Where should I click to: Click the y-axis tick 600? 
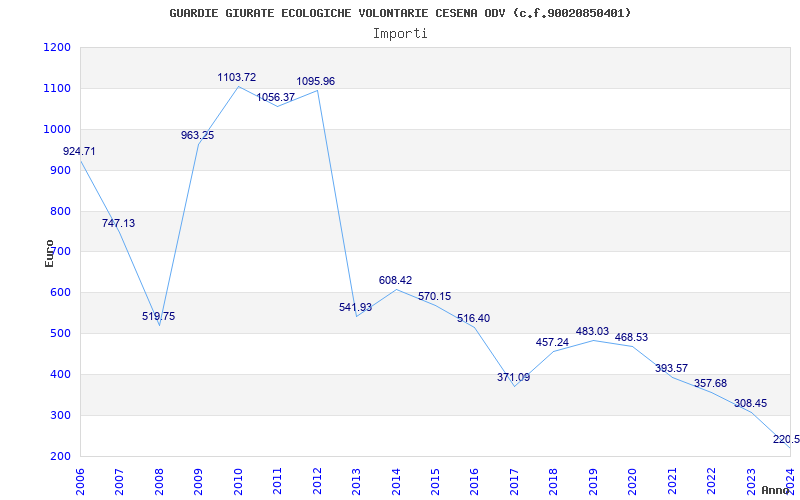[x=60, y=292]
